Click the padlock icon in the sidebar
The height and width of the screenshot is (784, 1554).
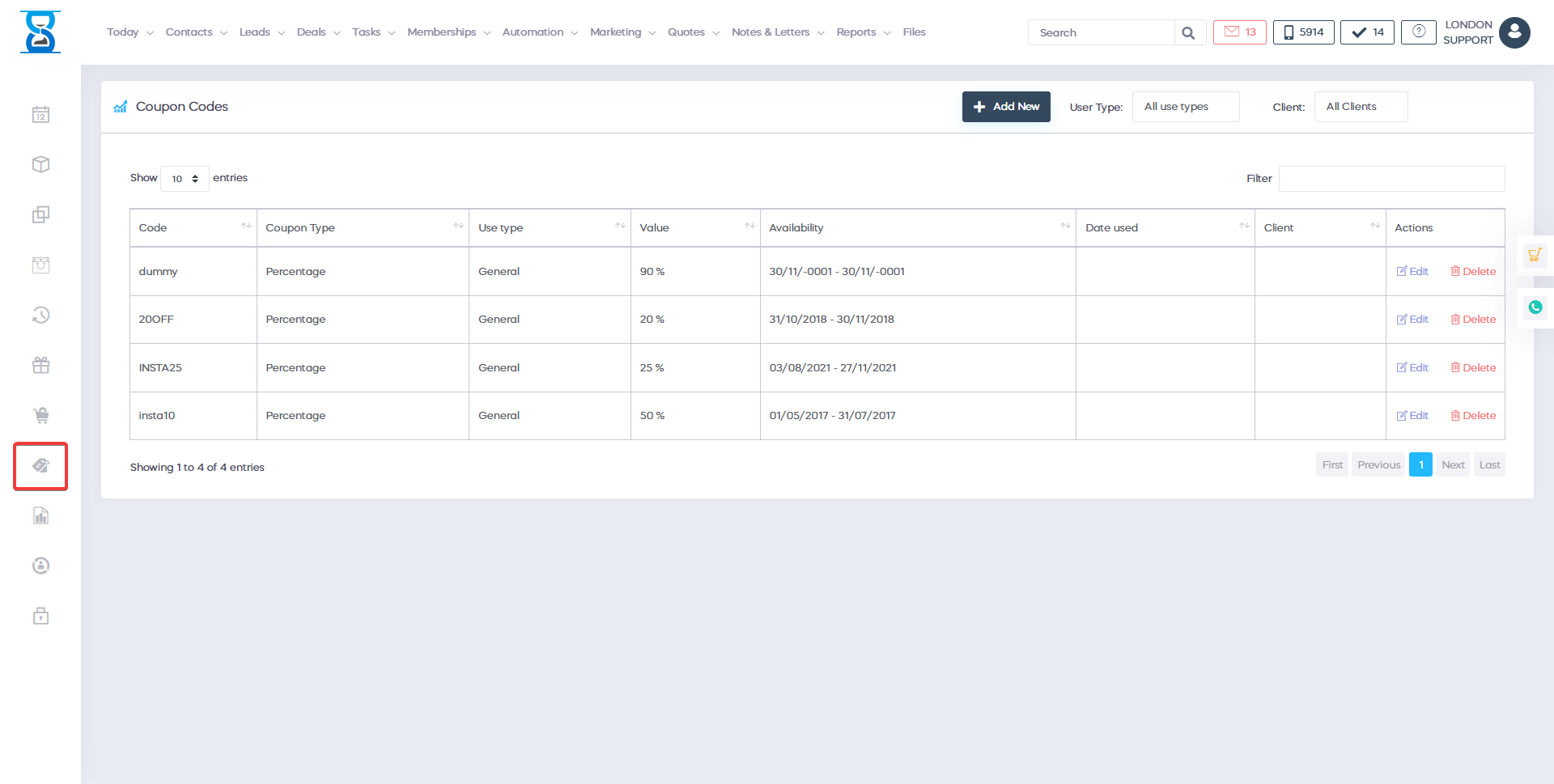40,617
